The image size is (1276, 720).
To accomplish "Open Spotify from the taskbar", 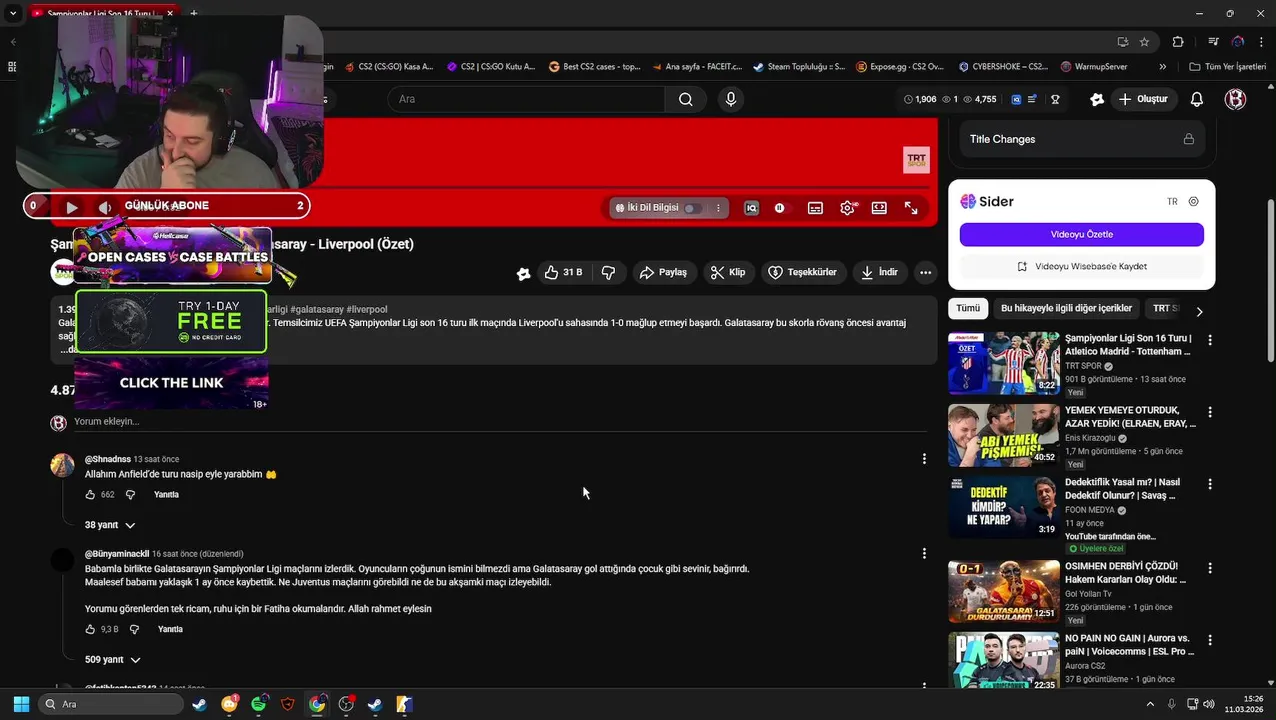I will [x=259, y=704].
